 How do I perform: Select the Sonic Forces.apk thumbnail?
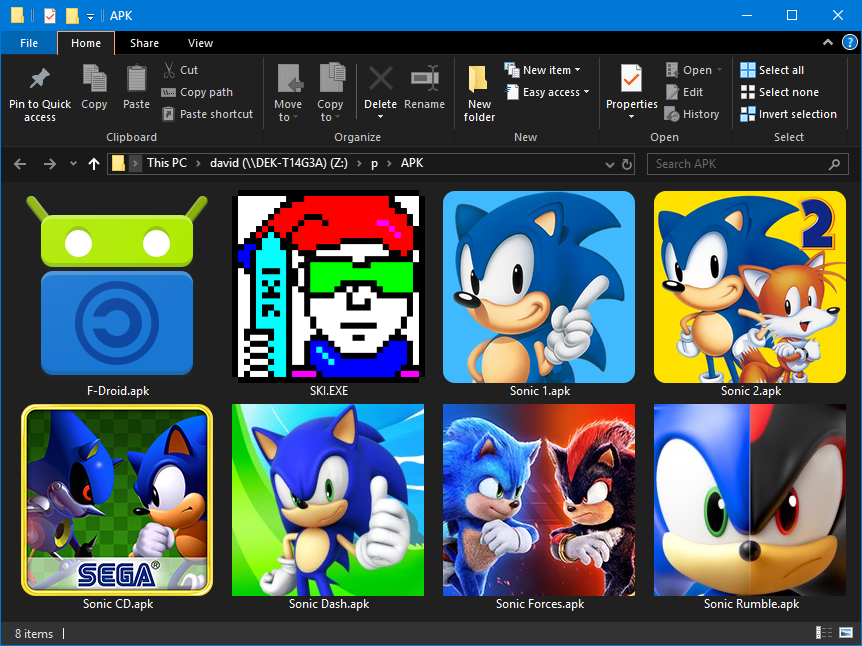click(x=539, y=500)
